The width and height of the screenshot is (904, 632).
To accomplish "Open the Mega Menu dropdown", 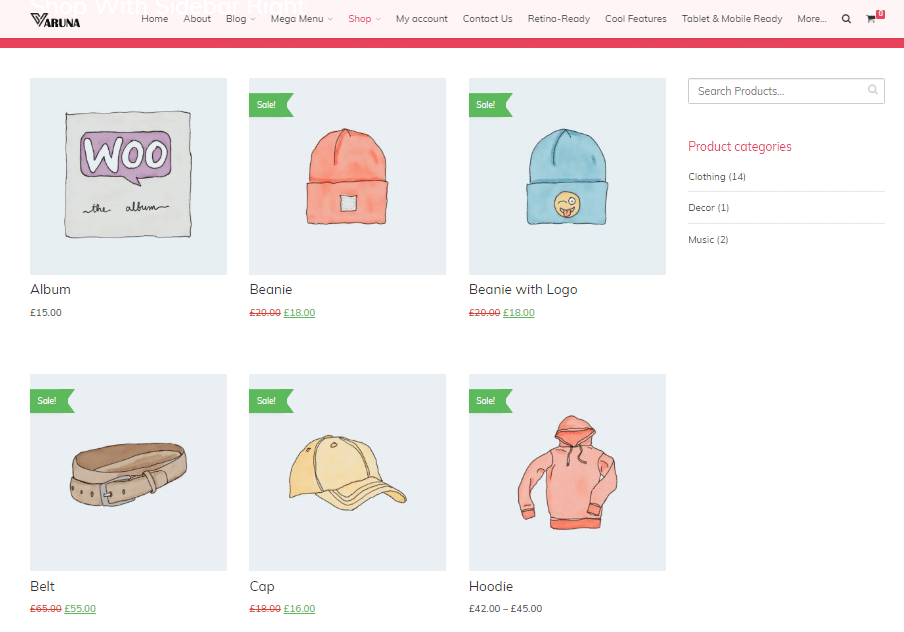I will point(297,18).
